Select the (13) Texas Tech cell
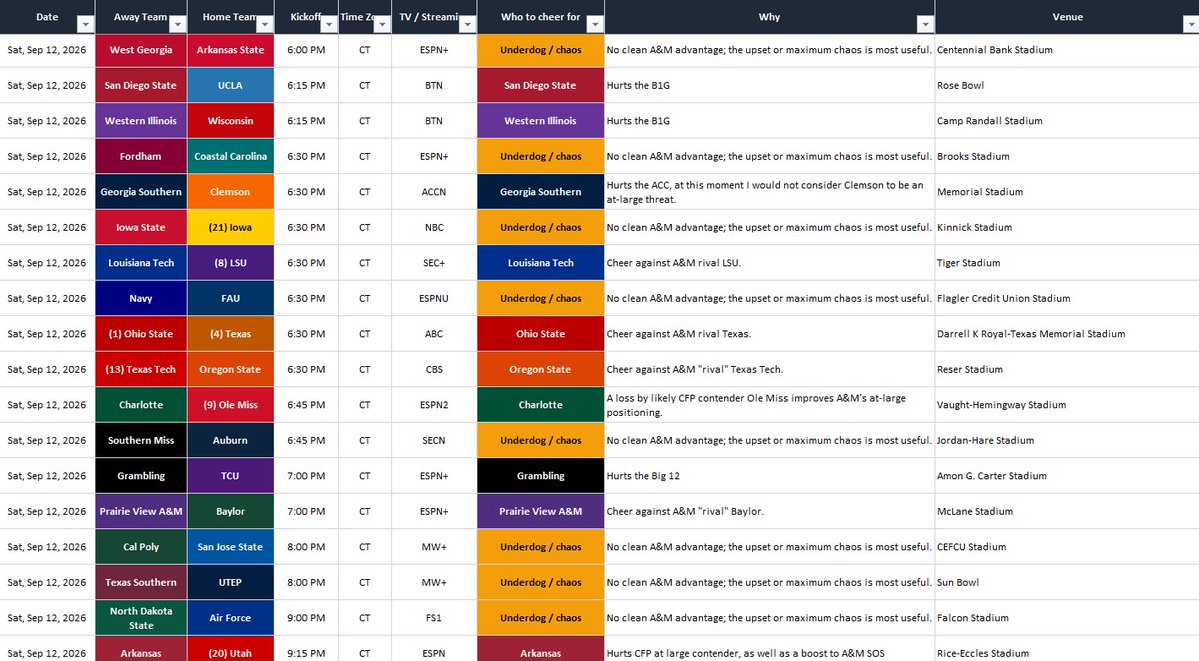This screenshot has height=661, width=1199. coord(141,370)
